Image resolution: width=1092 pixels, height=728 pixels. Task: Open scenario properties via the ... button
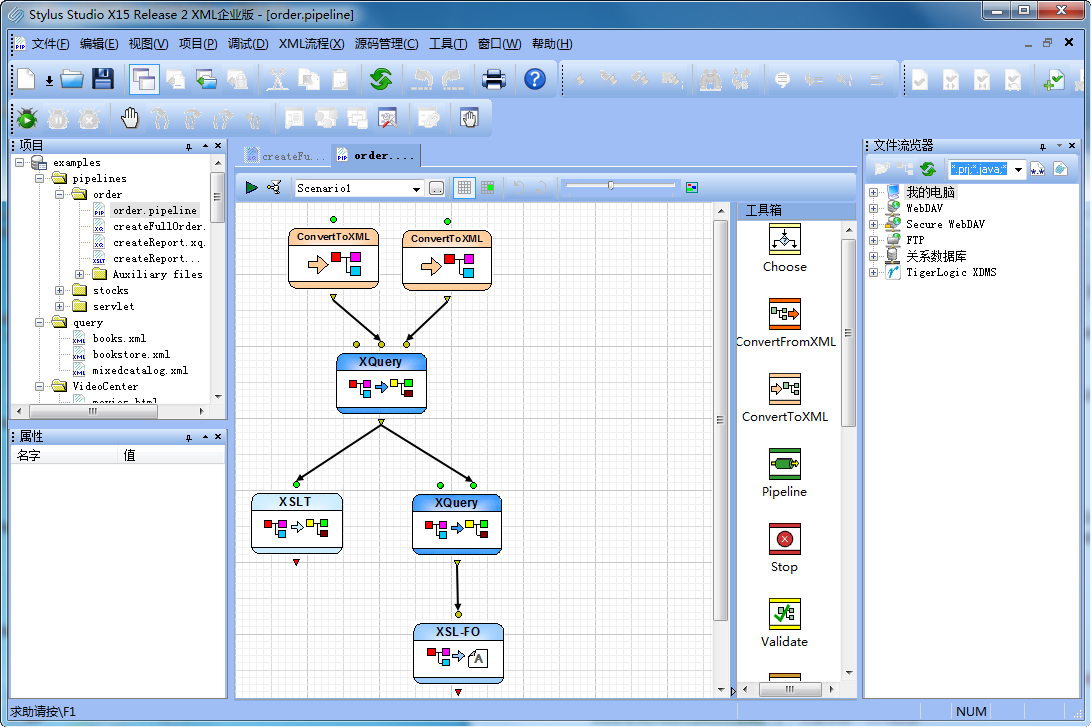[x=437, y=187]
